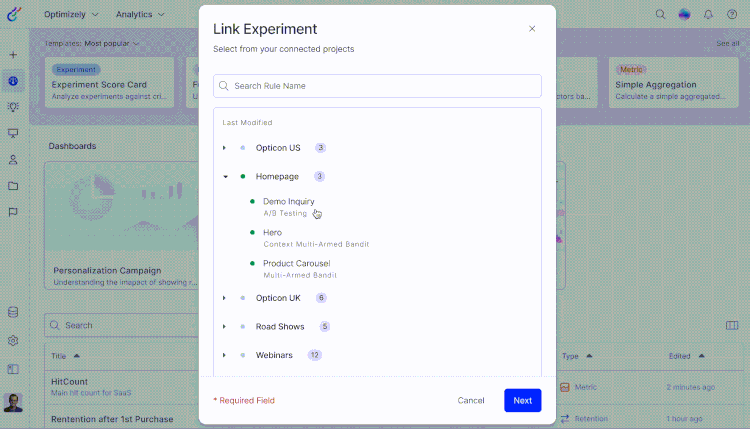Click the Cancel button

471,400
